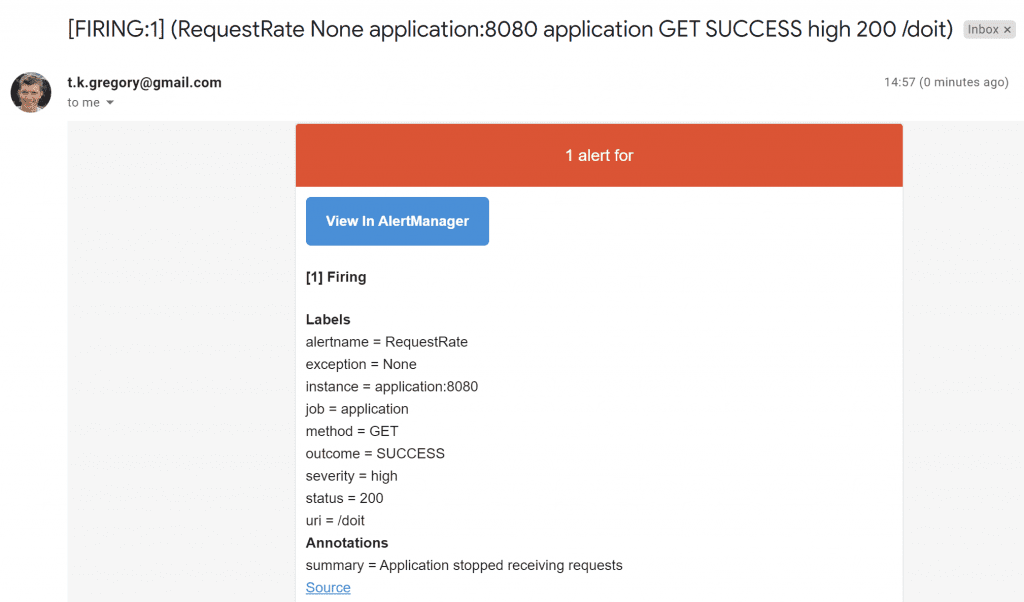Click the "[1] Firing" heading

(x=336, y=277)
